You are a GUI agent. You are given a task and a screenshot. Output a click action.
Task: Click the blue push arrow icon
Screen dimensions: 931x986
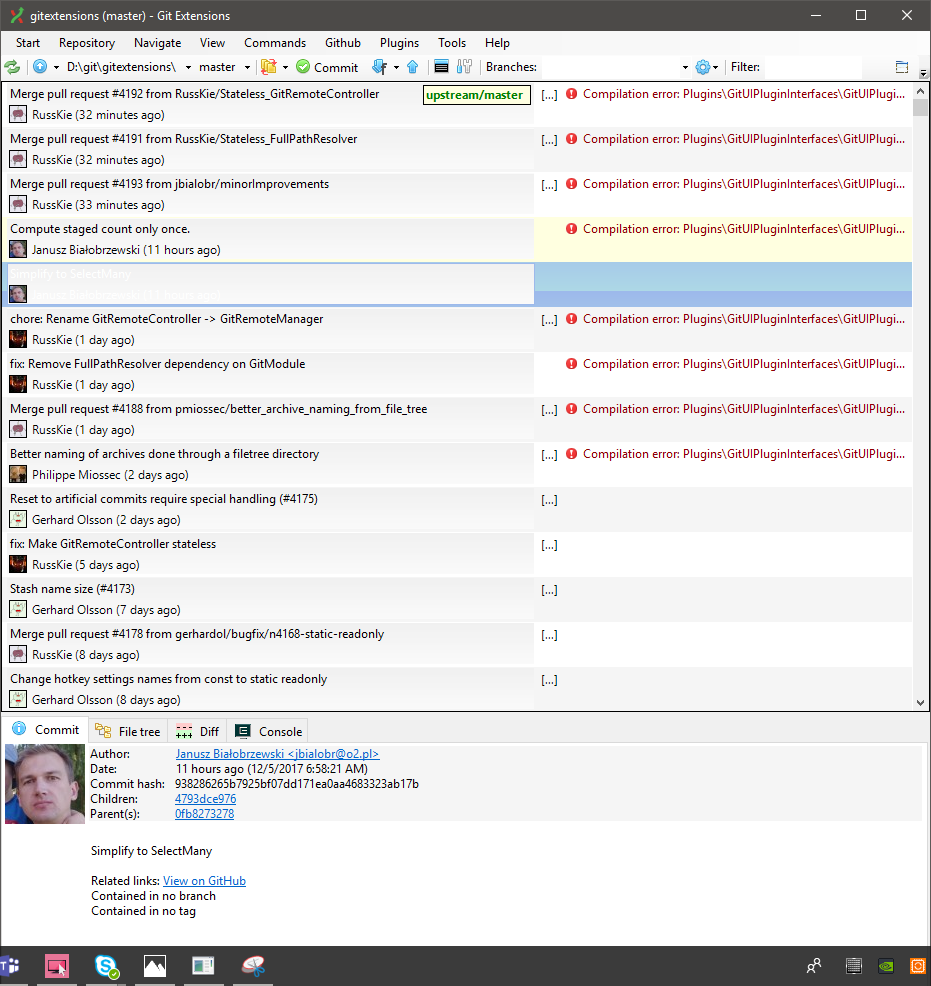(410, 67)
